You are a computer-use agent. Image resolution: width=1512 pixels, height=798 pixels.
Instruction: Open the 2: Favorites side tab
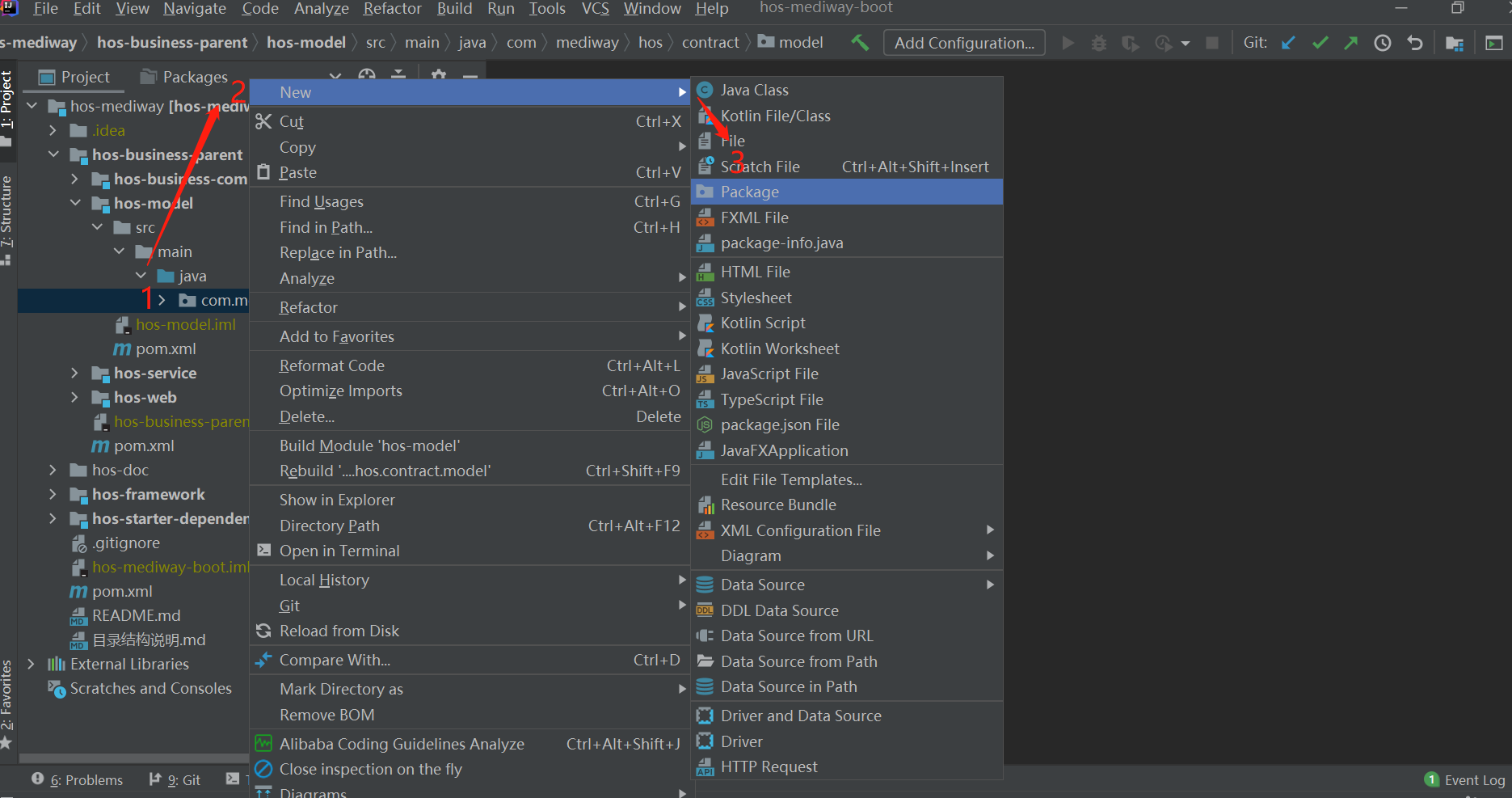point(7,704)
